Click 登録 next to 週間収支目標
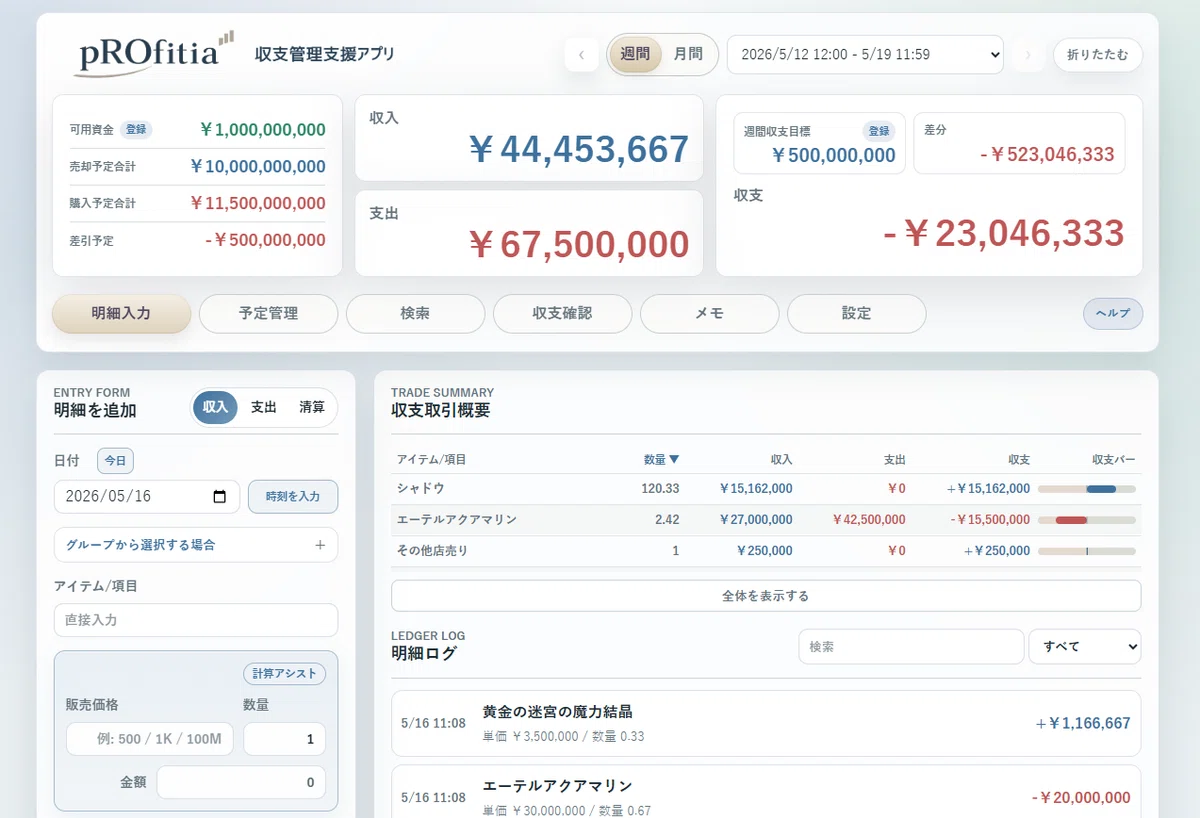 coord(879,131)
